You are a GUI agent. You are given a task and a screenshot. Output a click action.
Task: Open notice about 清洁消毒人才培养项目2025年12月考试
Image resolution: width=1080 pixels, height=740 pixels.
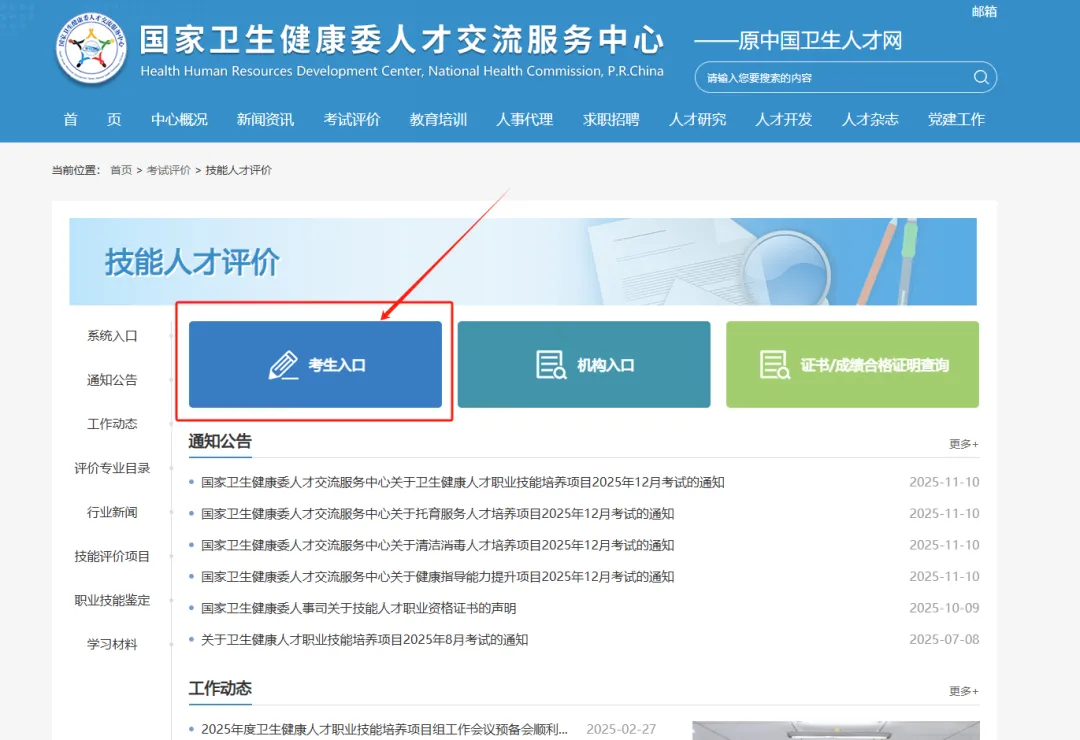click(x=437, y=545)
